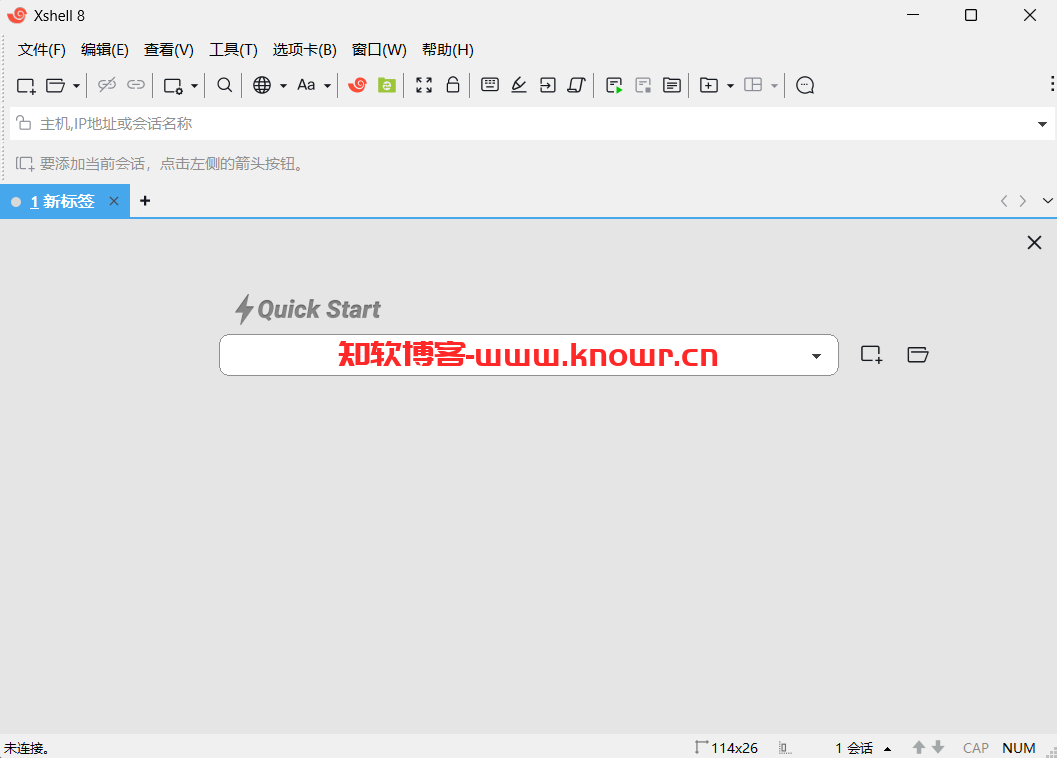Click the Highlight pen toolbar icon
The height and width of the screenshot is (758, 1057).
pyautogui.click(x=518, y=85)
